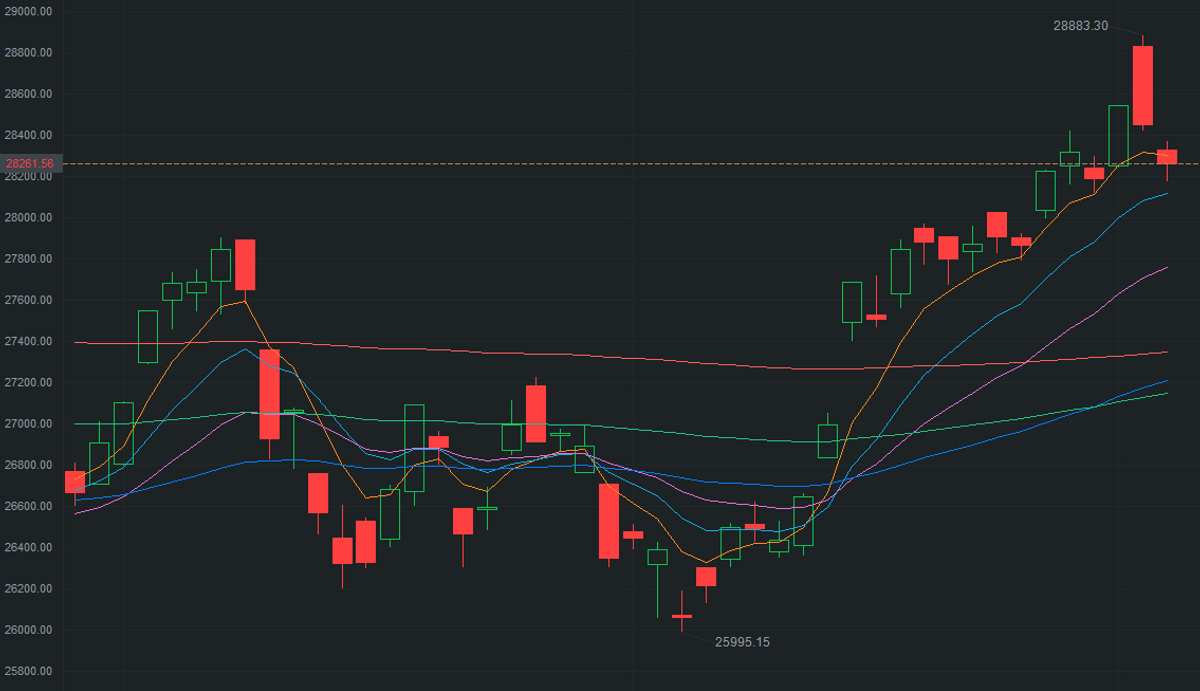The width and height of the screenshot is (1200, 691).
Task: Click the 27200.00 axis label
Action: (x=28, y=383)
